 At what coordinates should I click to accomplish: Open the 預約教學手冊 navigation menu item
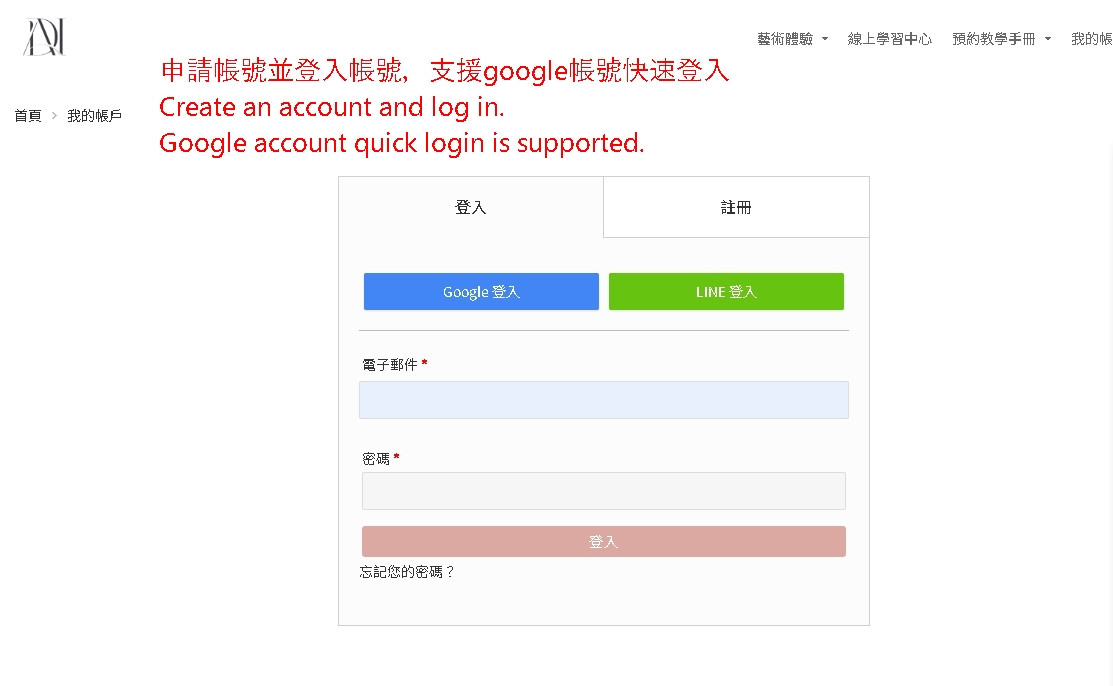tap(993, 39)
